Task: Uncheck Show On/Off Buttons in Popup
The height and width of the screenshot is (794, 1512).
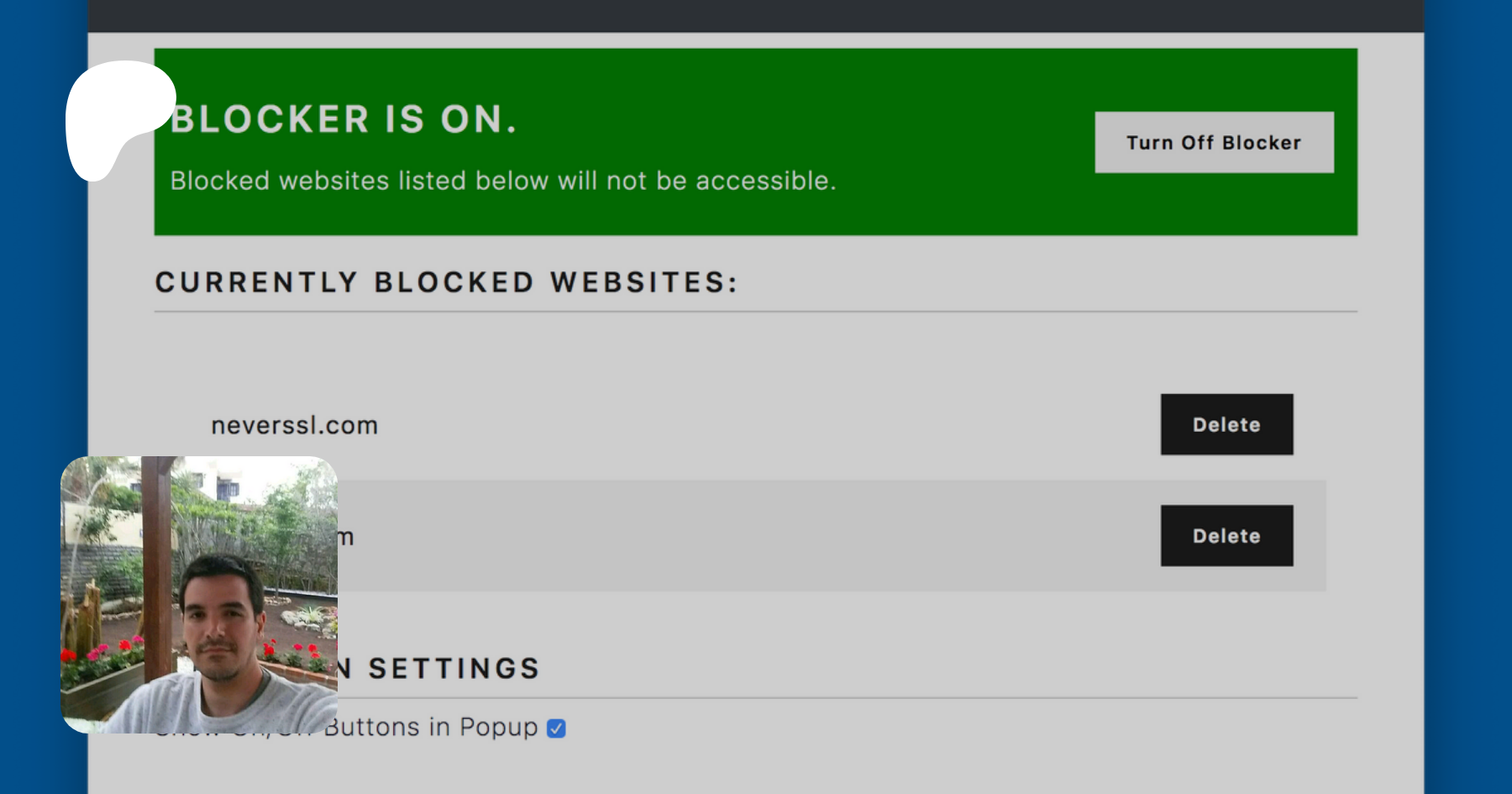Action: pyautogui.click(x=556, y=728)
